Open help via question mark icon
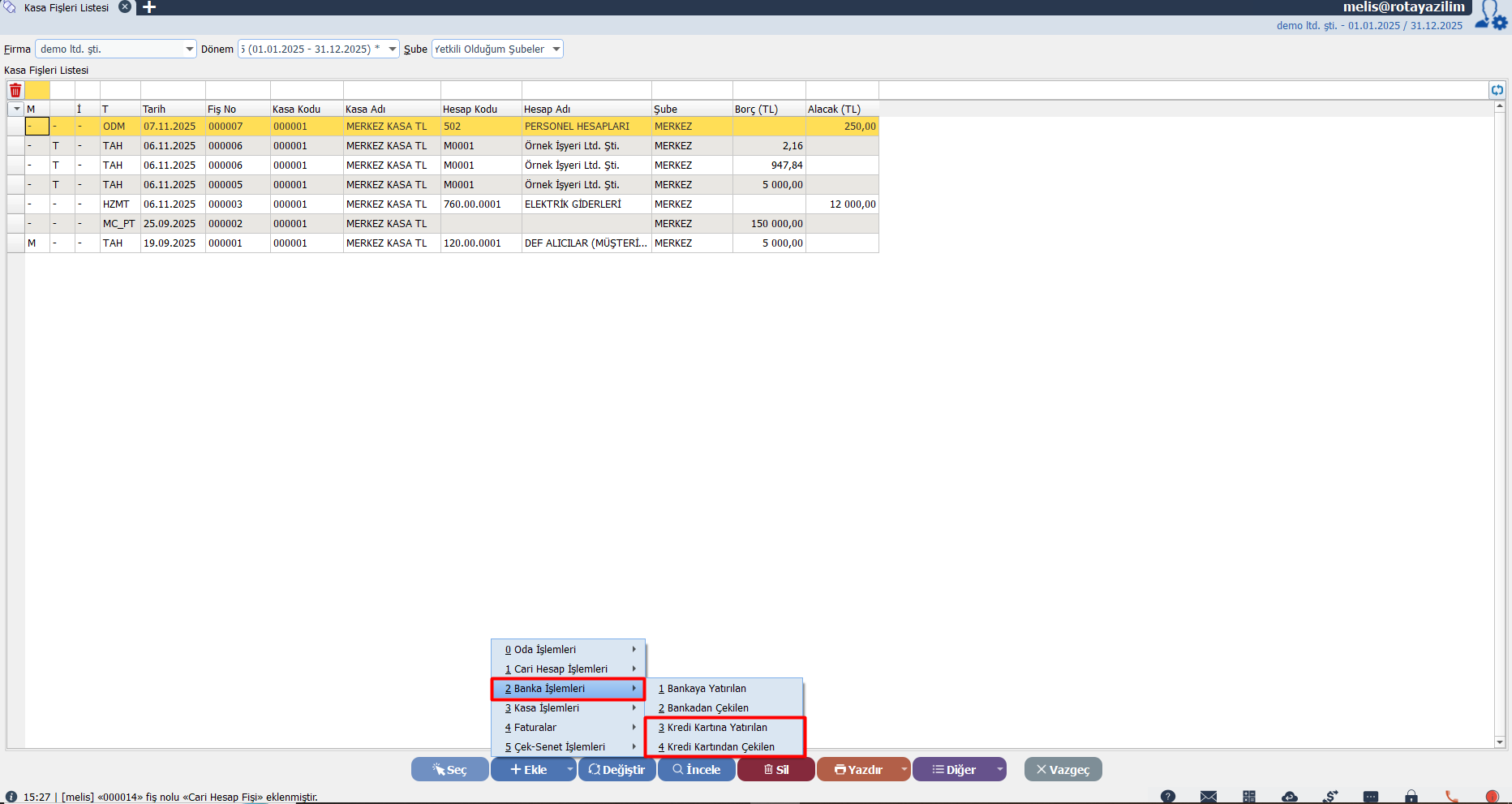The image size is (1512, 804). [x=1167, y=797]
